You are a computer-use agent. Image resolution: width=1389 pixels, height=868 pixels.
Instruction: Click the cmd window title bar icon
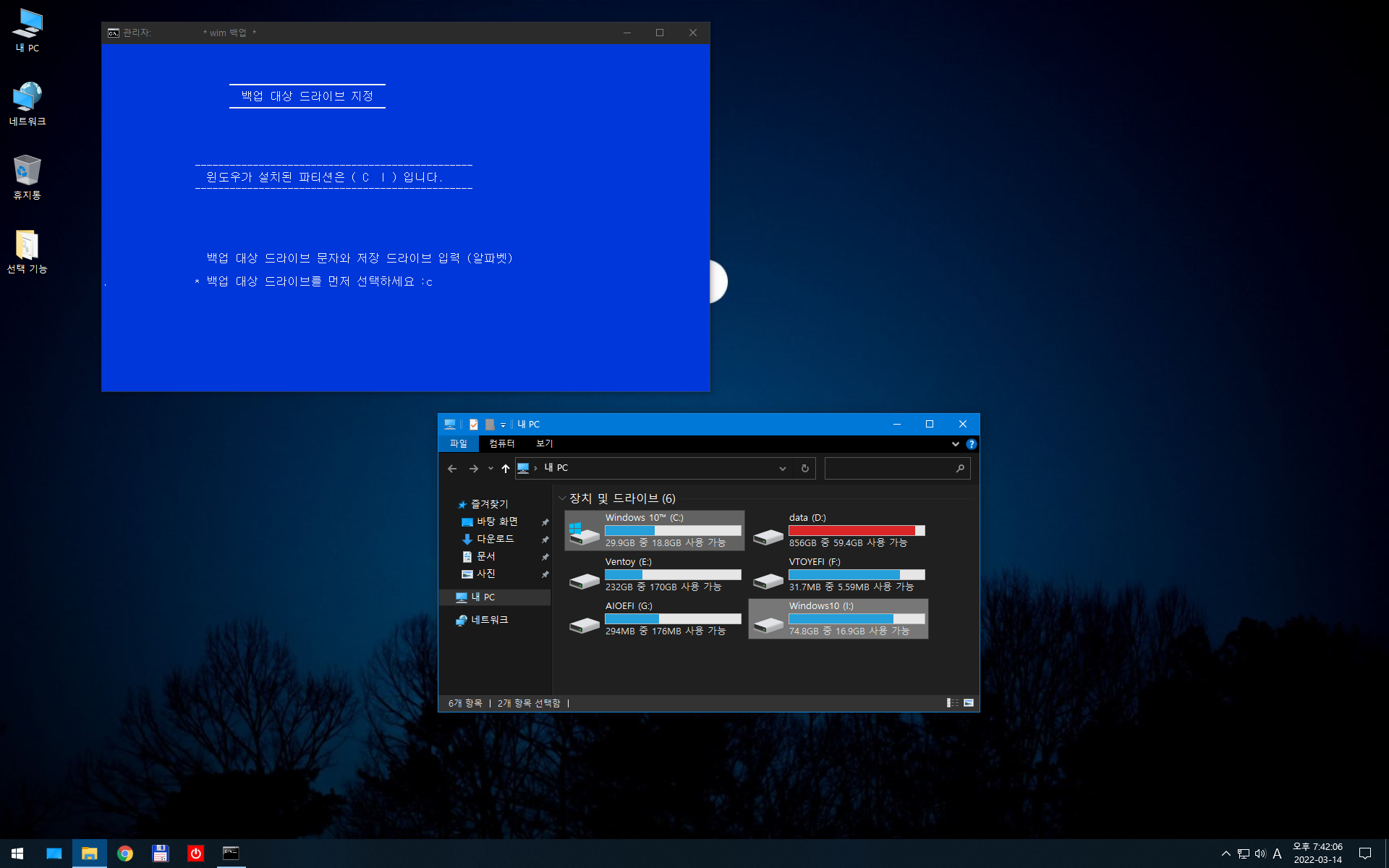click(x=114, y=33)
